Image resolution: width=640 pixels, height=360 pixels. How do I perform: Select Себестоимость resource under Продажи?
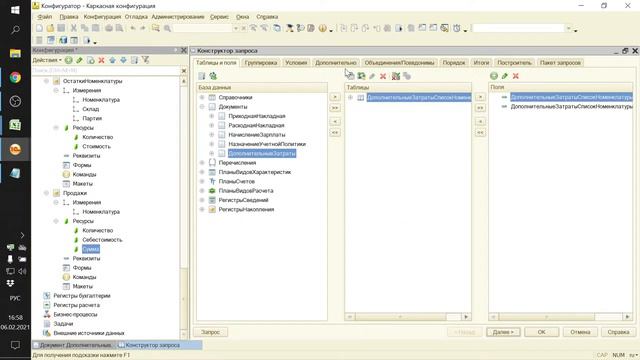(102, 240)
